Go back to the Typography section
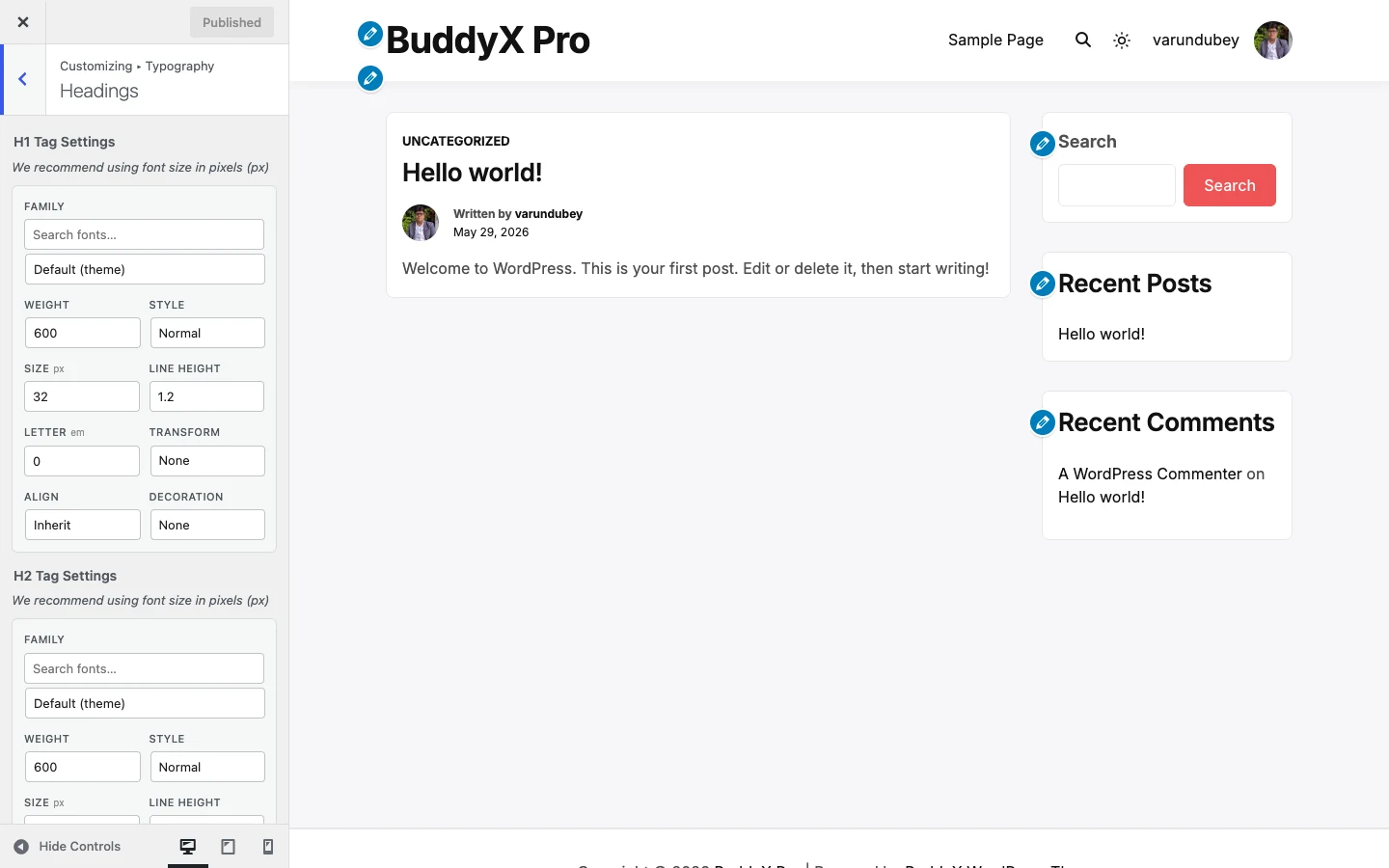Image resolution: width=1389 pixels, height=868 pixels. (x=23, y=79)
